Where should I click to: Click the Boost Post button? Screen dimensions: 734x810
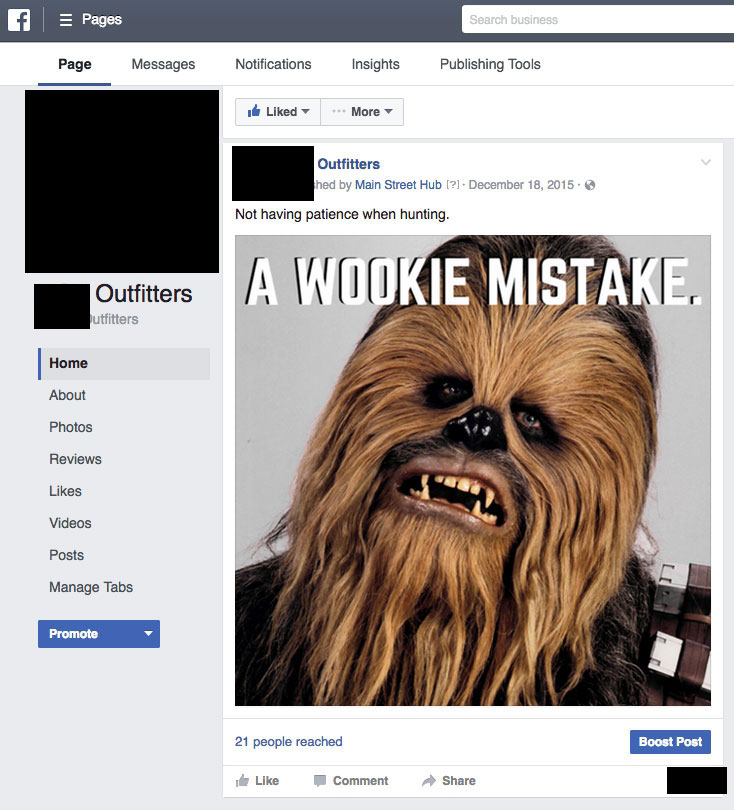pos(670,742)
